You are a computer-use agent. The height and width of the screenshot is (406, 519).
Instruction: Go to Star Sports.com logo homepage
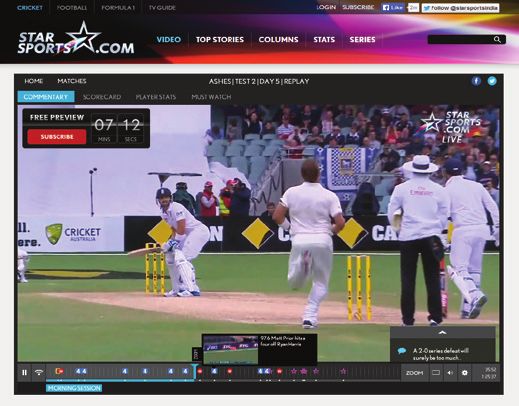[x=76, y=38]
